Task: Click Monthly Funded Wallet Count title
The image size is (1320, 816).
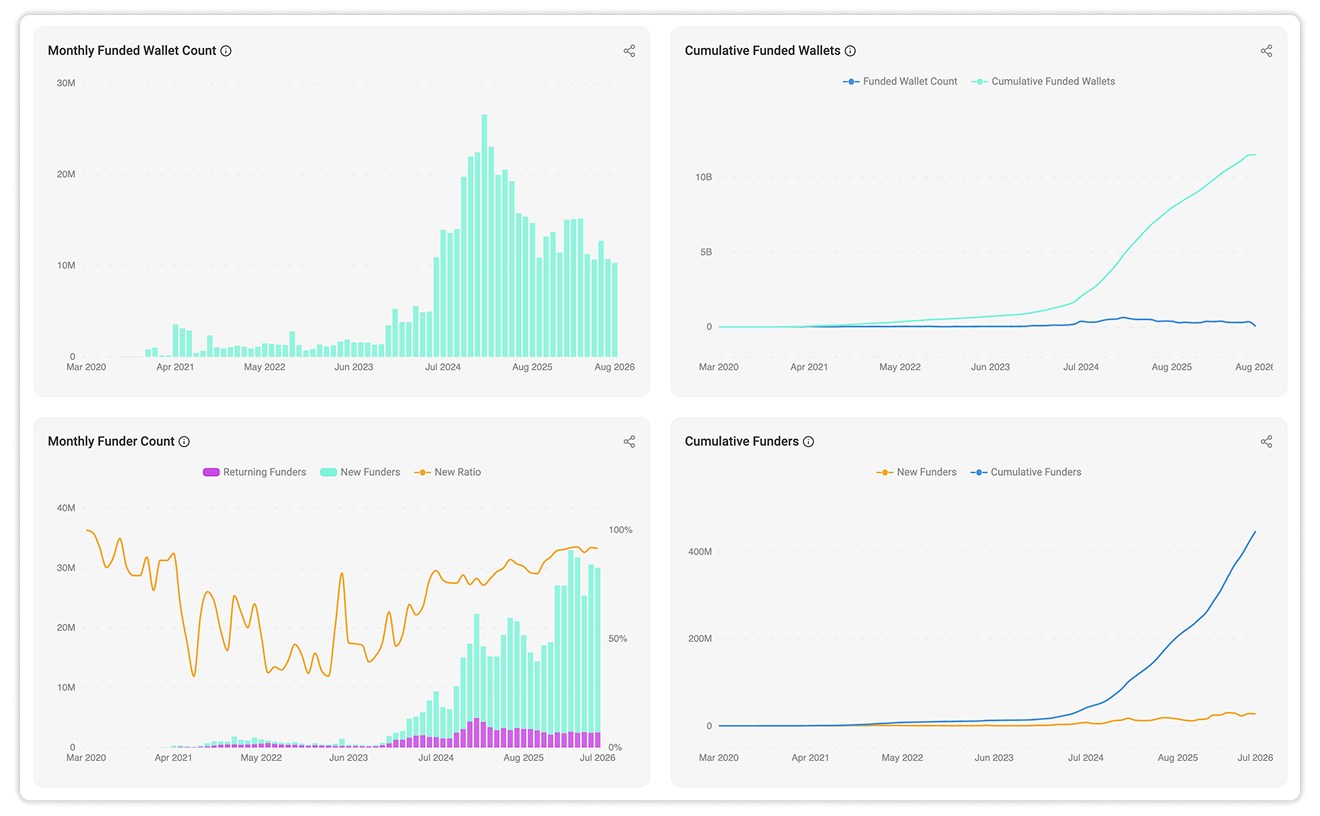Action: tap(132, 51)
